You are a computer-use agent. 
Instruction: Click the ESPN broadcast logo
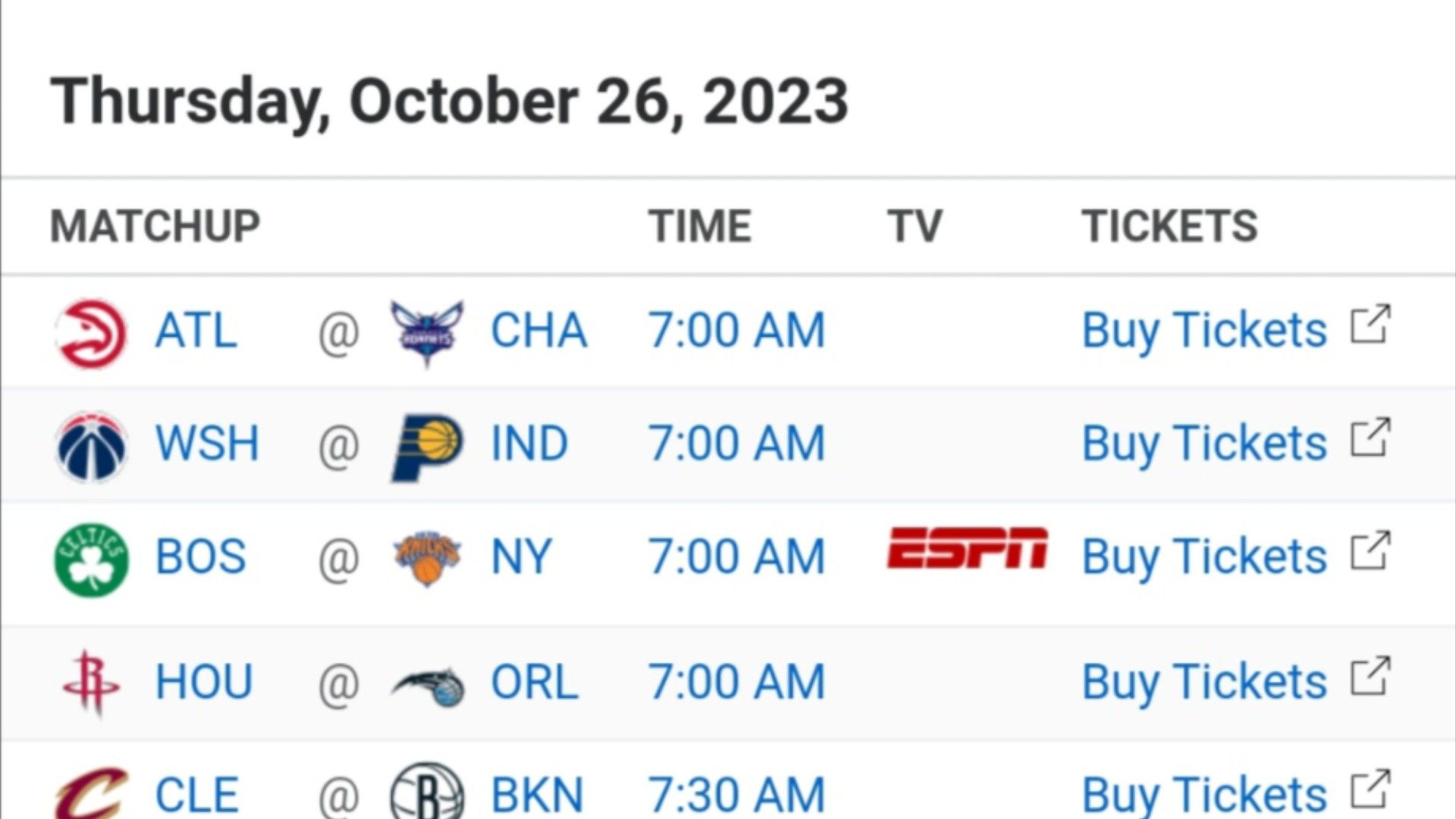(x=968, y=548)
